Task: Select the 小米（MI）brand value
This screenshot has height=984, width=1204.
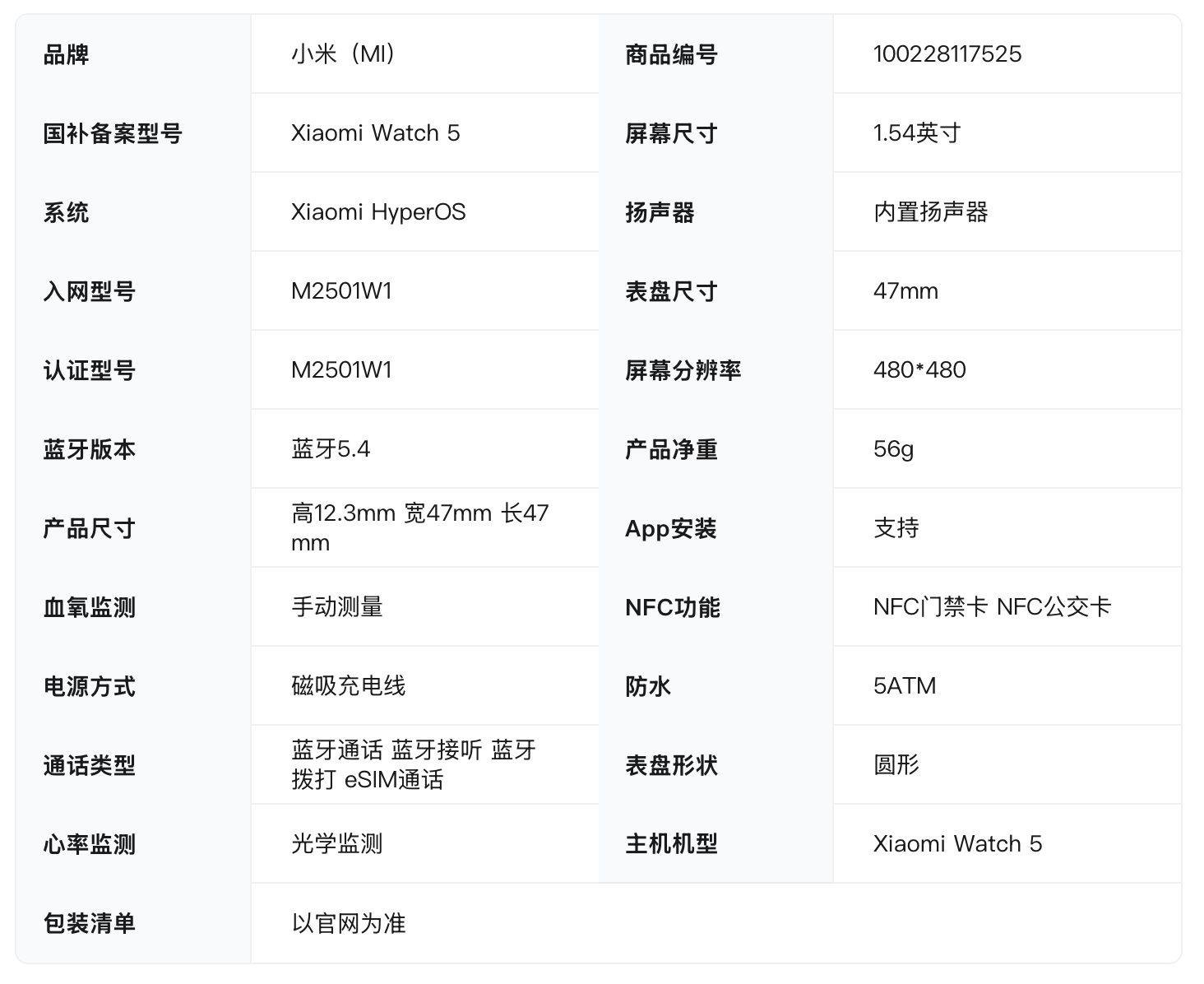Action: click(x=345, y=54)
